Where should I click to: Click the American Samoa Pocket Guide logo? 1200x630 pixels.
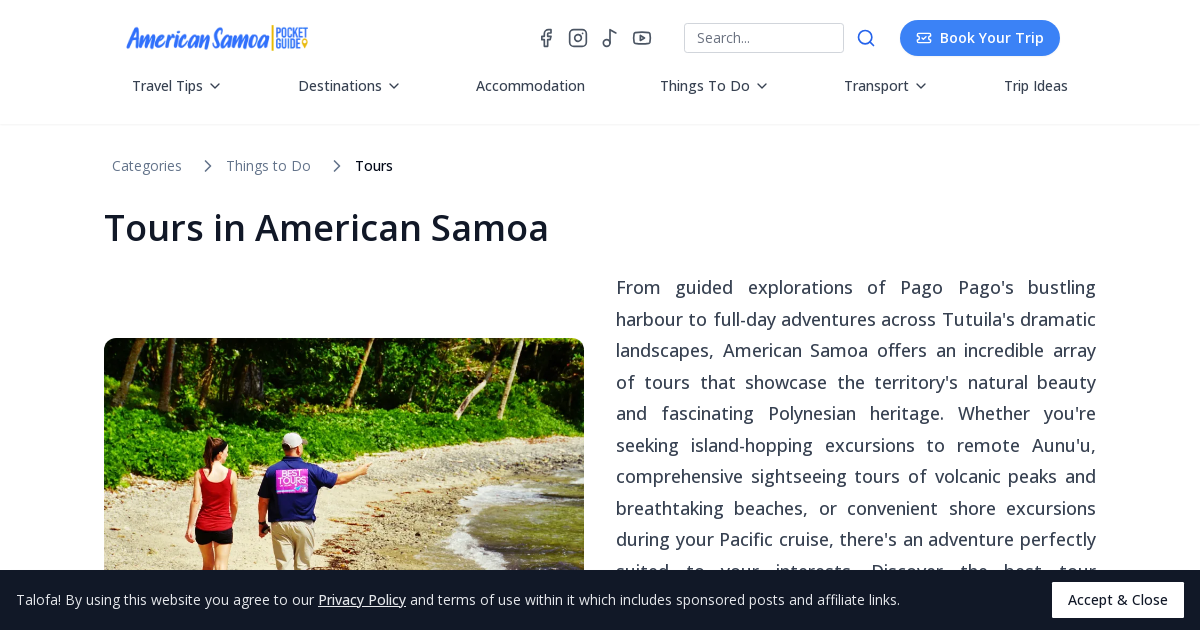click(x=217, y=38)
